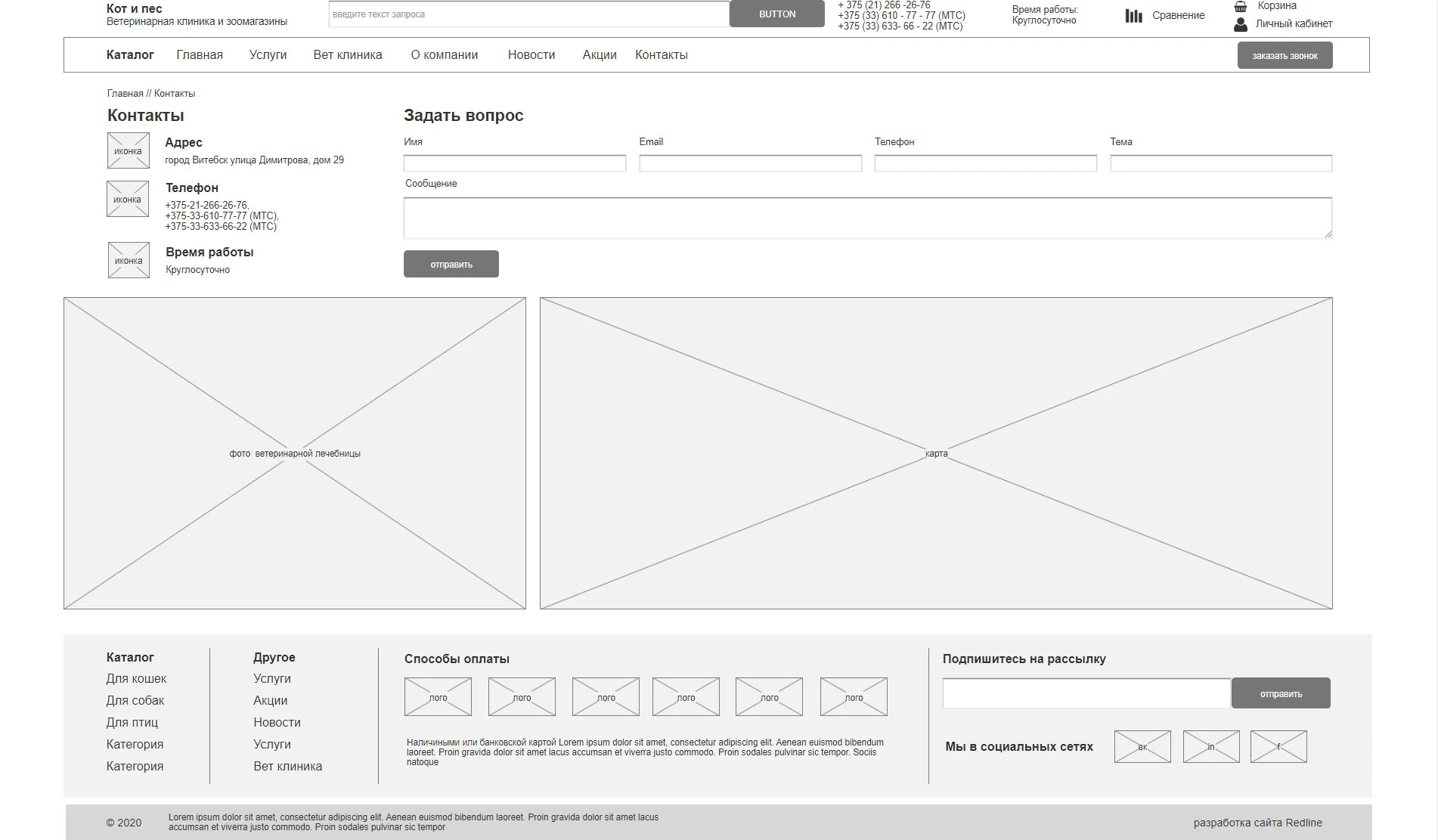The image size is (1438, 840).
Task: Submit the question form with отправить
Action: tap(451, 264)
